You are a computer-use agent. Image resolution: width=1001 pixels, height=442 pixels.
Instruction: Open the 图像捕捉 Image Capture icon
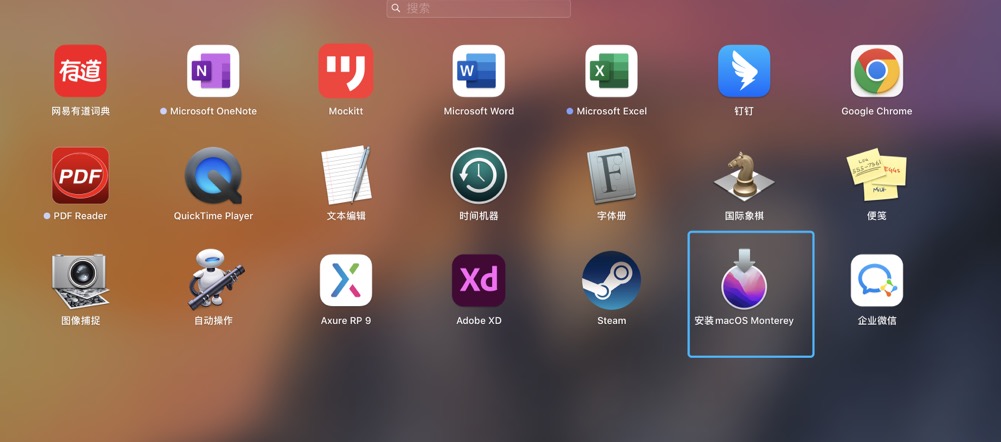(80, 280)
